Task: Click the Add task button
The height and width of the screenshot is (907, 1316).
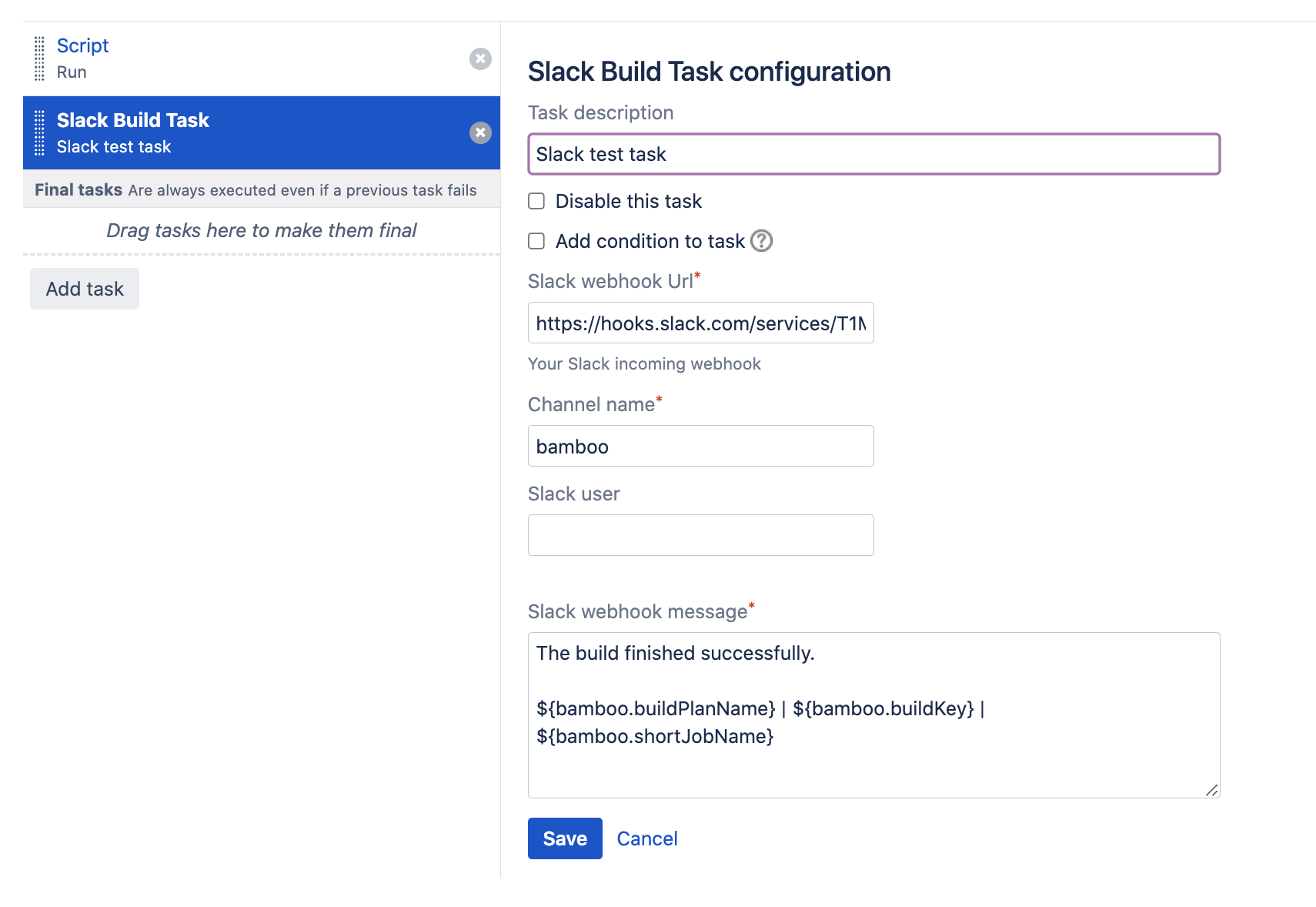Action: pyautogui.click(x=85, y=289)
